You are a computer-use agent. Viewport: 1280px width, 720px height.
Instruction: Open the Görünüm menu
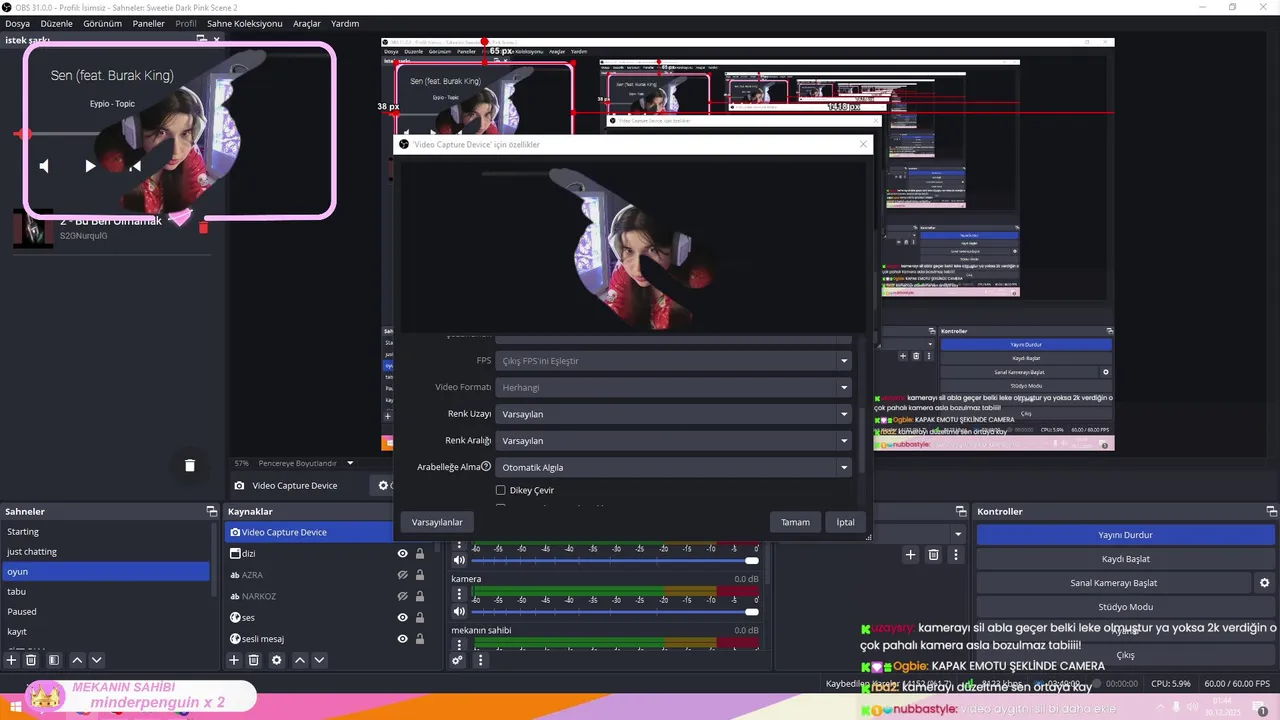tap(102, 23)
